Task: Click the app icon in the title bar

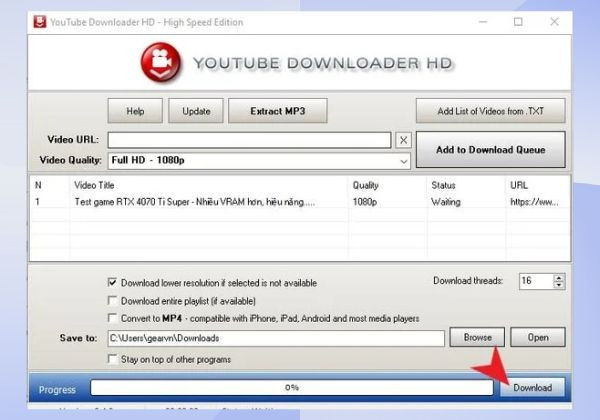Action: [39, 22]
